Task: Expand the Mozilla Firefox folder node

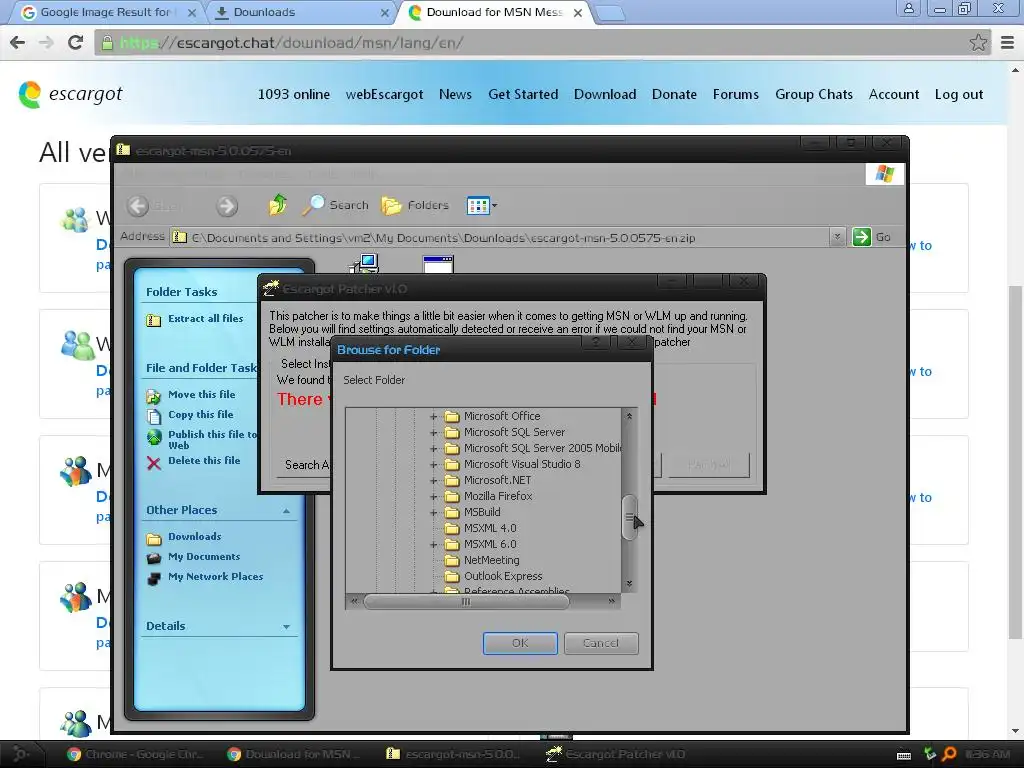Action: 433,496
